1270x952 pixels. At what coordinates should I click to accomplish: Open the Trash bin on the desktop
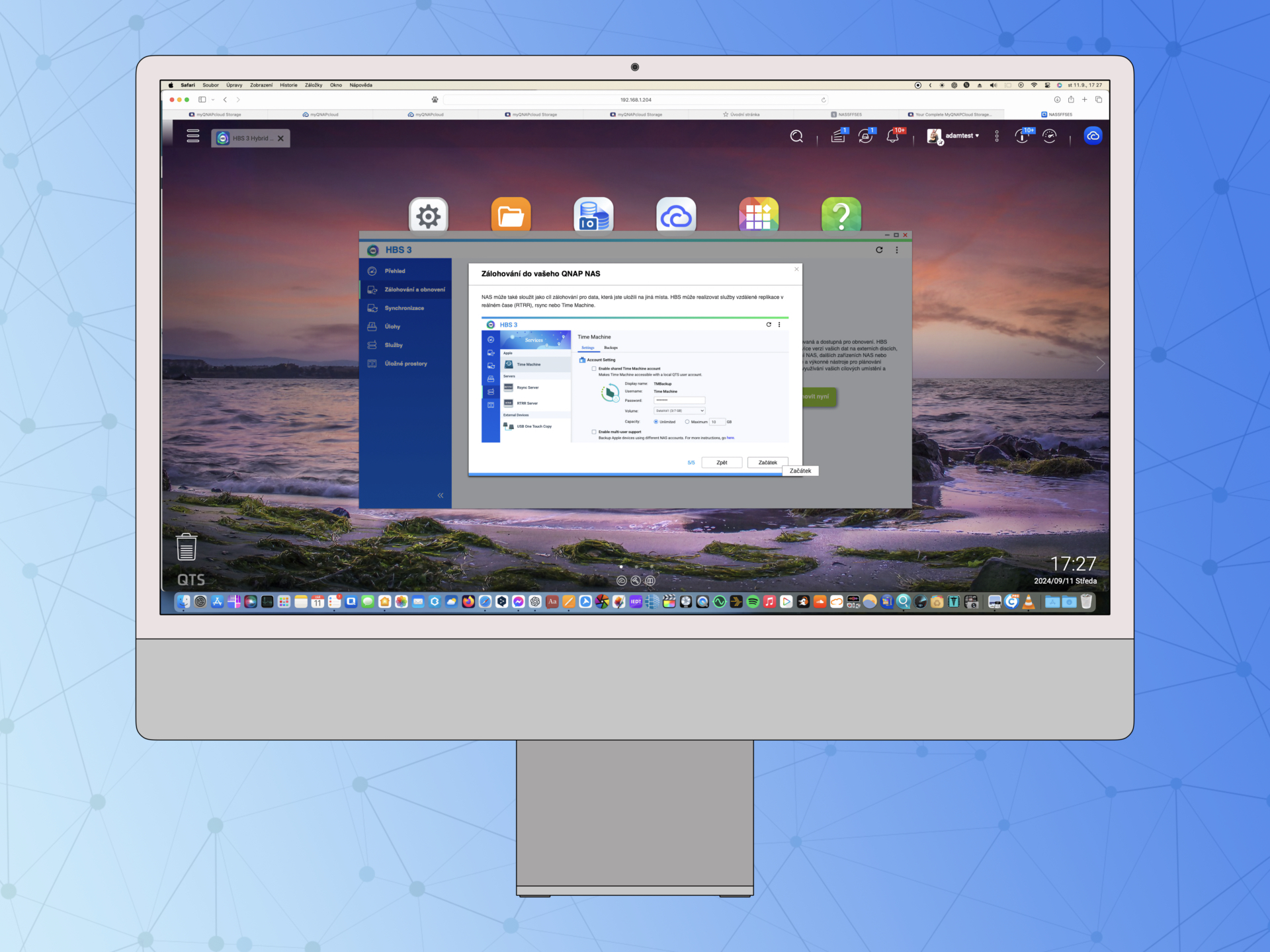(187, 547)
